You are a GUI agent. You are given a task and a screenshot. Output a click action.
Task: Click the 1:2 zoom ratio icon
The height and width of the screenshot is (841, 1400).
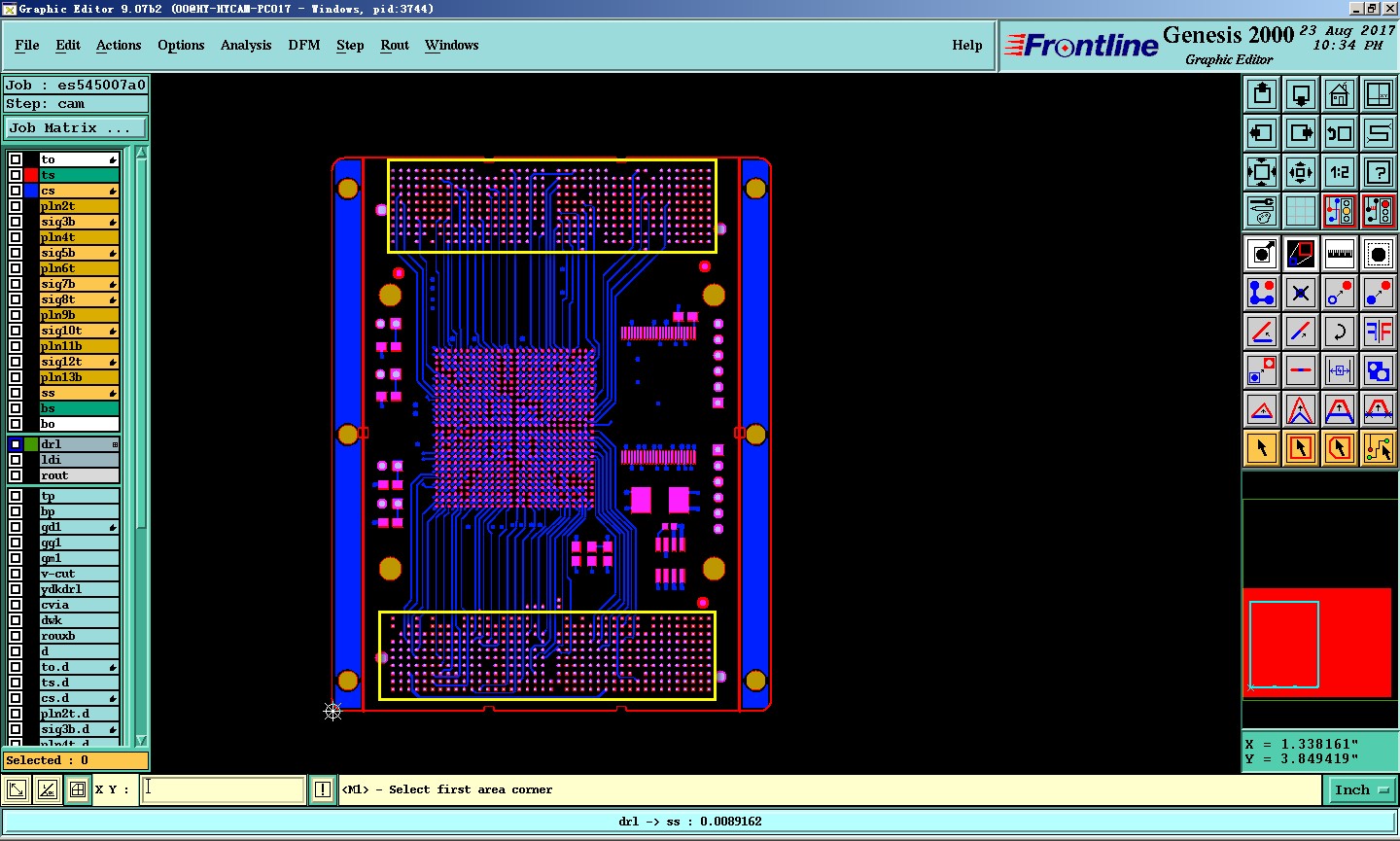[x=1340, y=172]
